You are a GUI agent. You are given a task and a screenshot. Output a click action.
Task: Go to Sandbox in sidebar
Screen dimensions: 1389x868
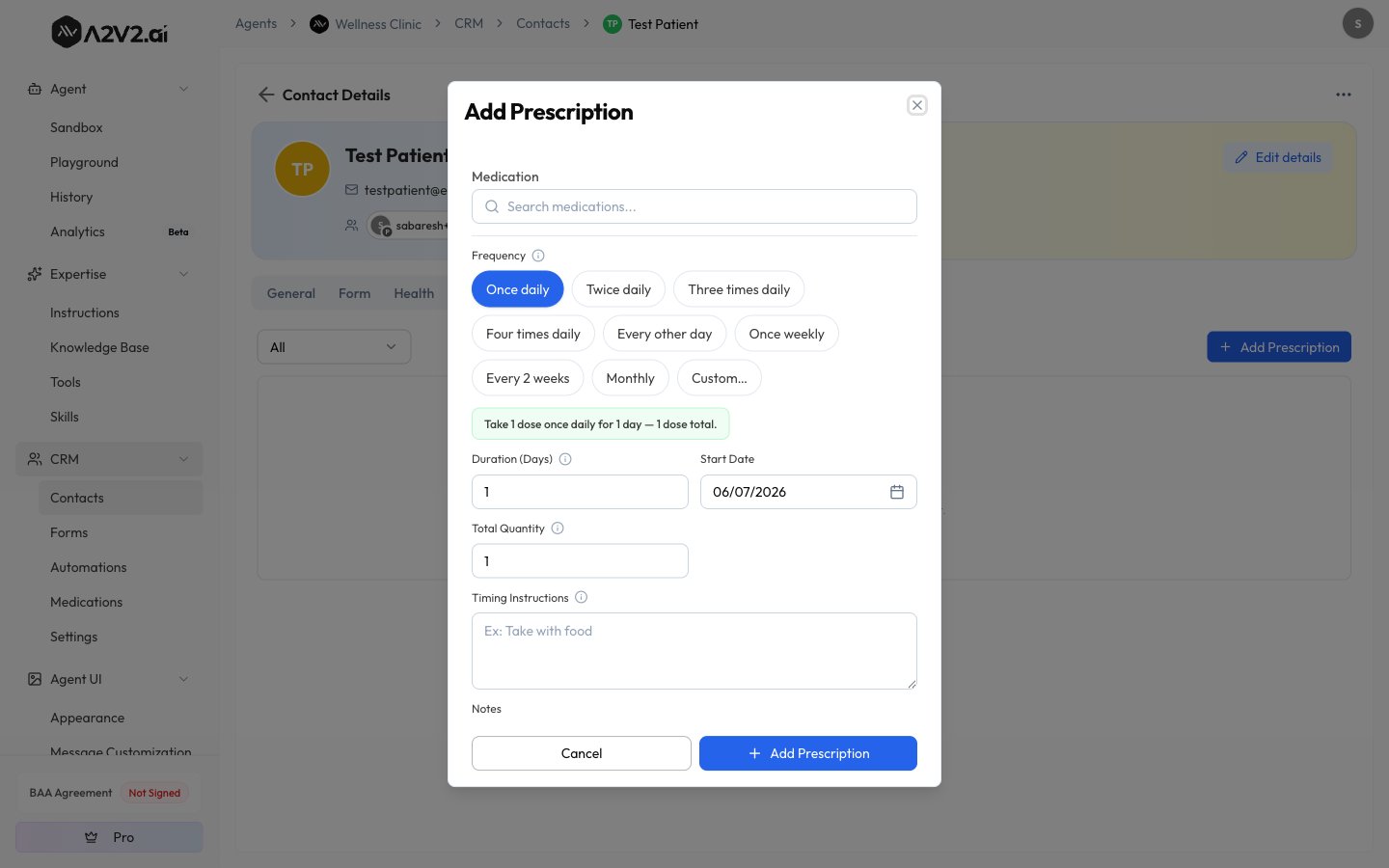76,127
